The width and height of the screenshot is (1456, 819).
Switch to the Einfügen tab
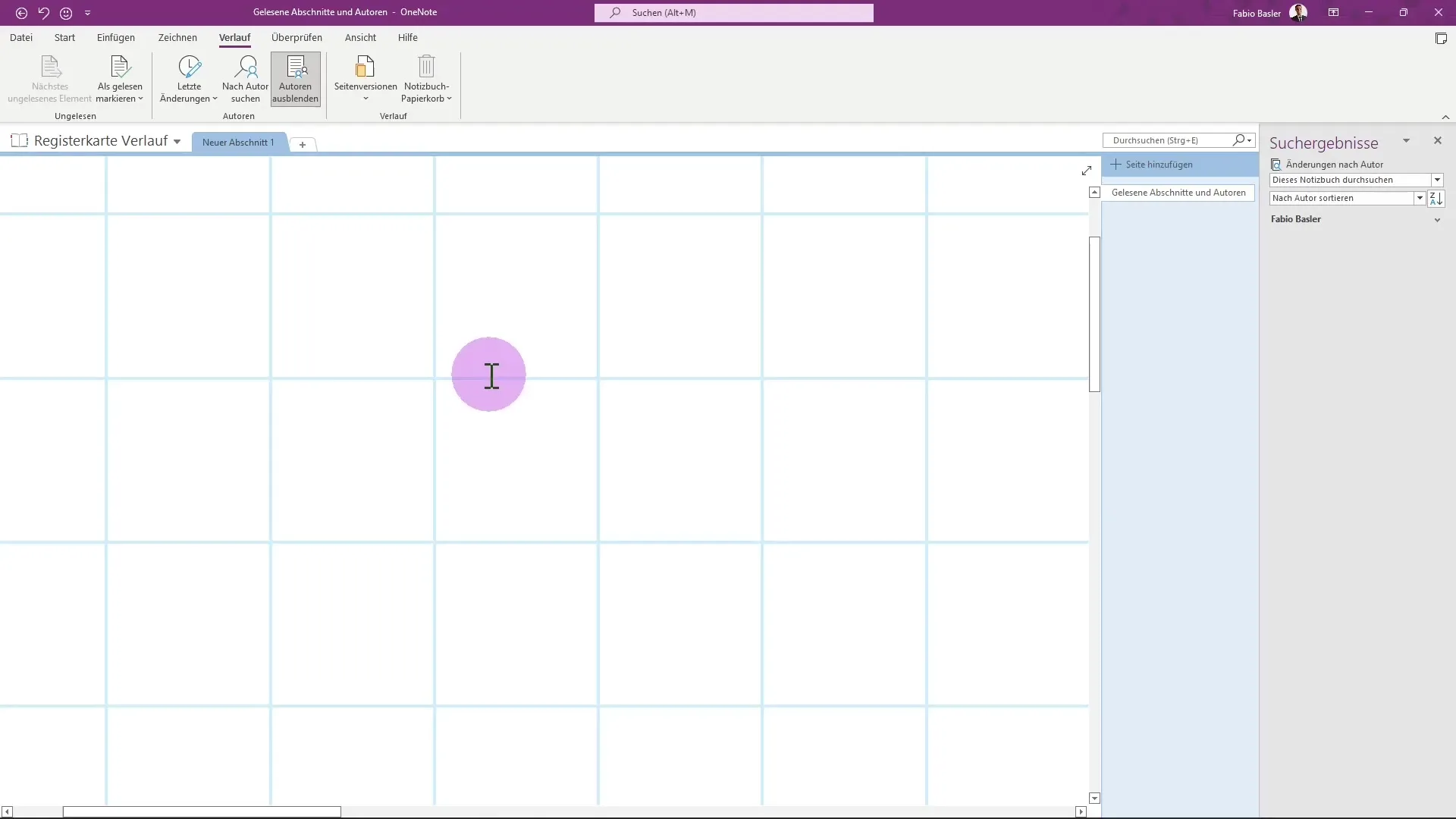click(x=116, y=37)
